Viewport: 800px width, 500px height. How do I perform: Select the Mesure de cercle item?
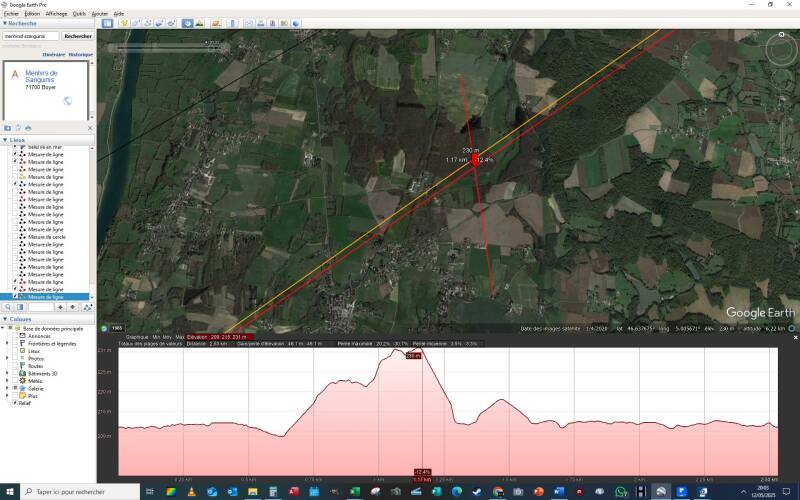click(x=46, y=237)
